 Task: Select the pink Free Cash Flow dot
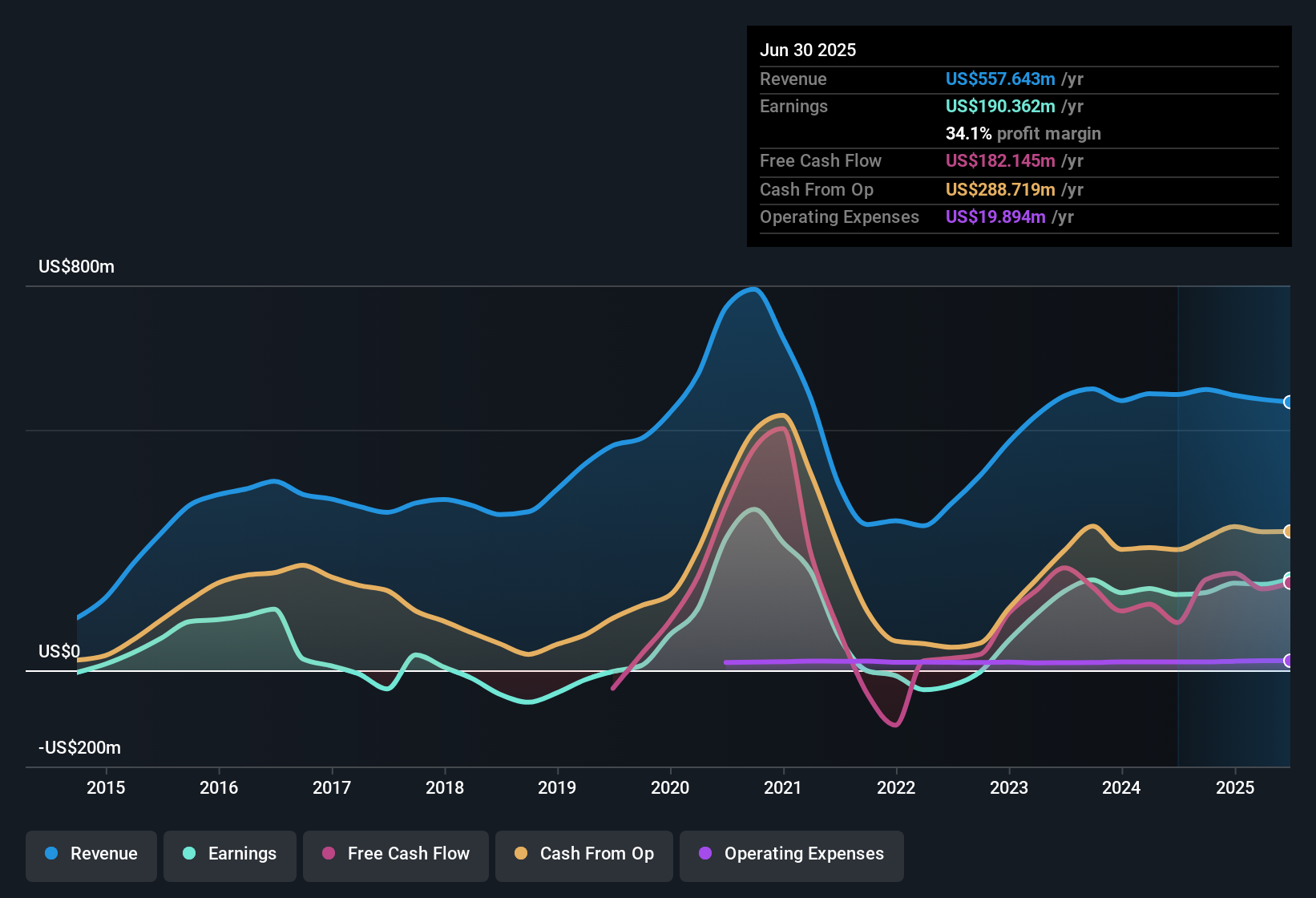coord(329,854)
